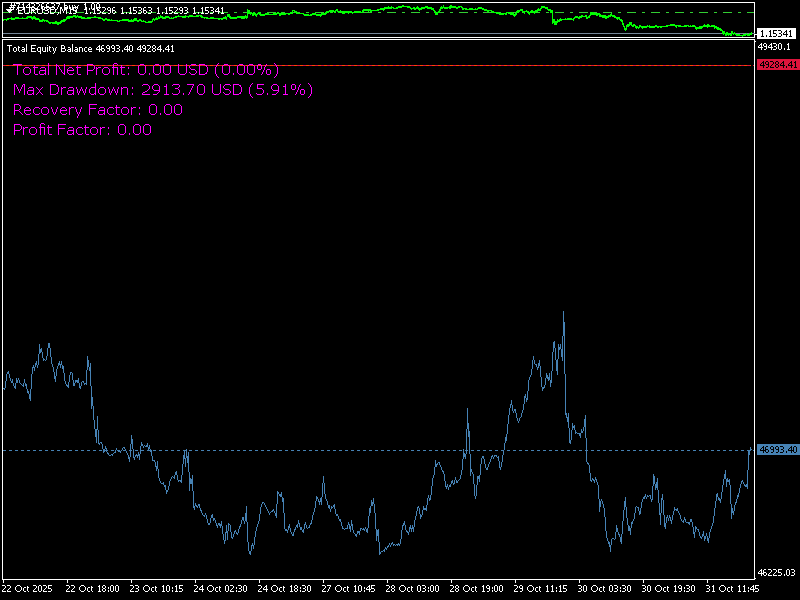Click the '24 Oct 18:30' time axis label
The height and width of the screenshot is (600, 800).
click(x=284, y=589)
